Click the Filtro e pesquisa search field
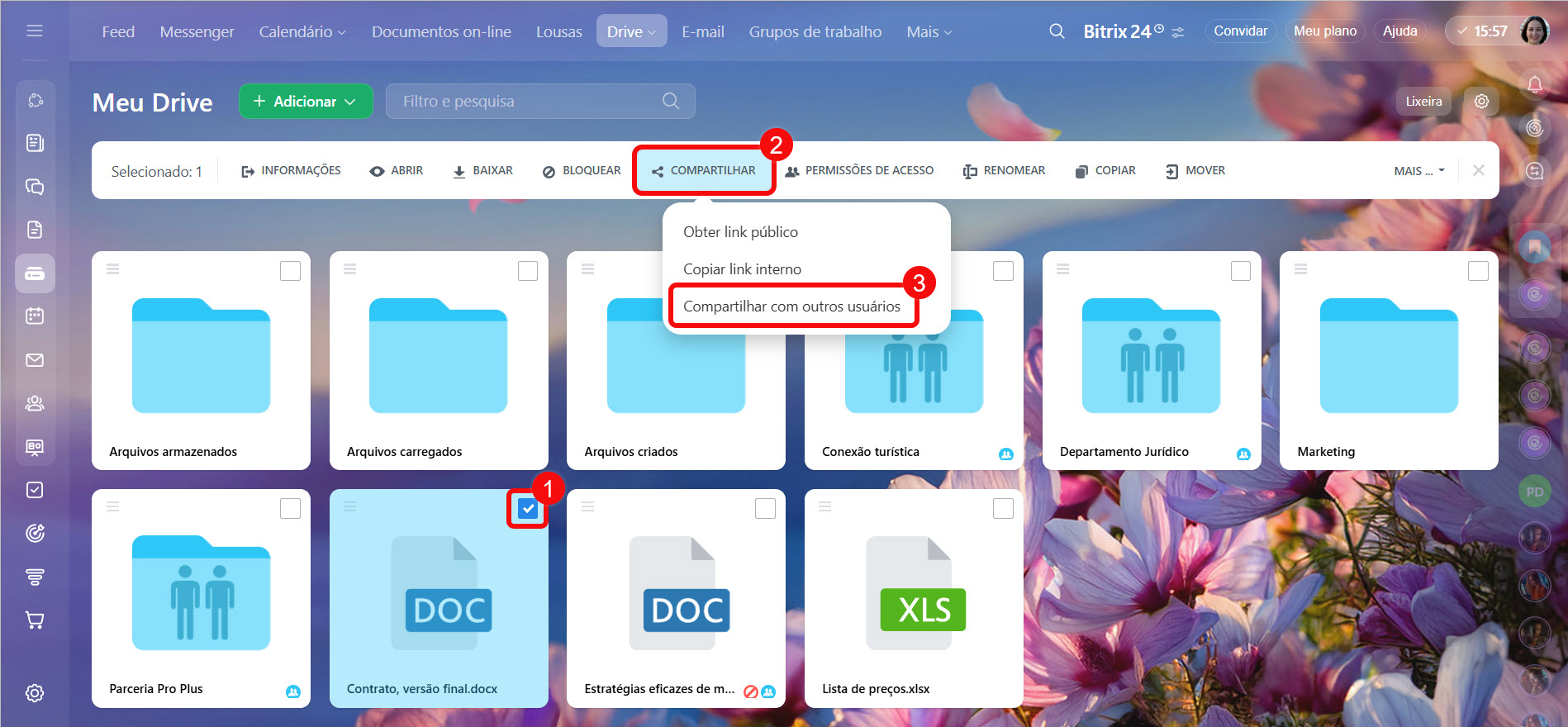The image size is (1568, 727). [x=529, y=101]
